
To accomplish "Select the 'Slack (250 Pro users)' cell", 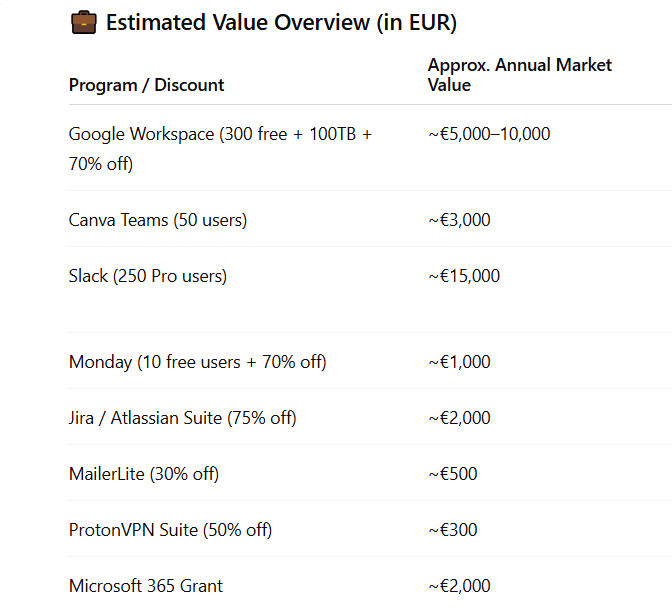I will click(x=148, y=276).
